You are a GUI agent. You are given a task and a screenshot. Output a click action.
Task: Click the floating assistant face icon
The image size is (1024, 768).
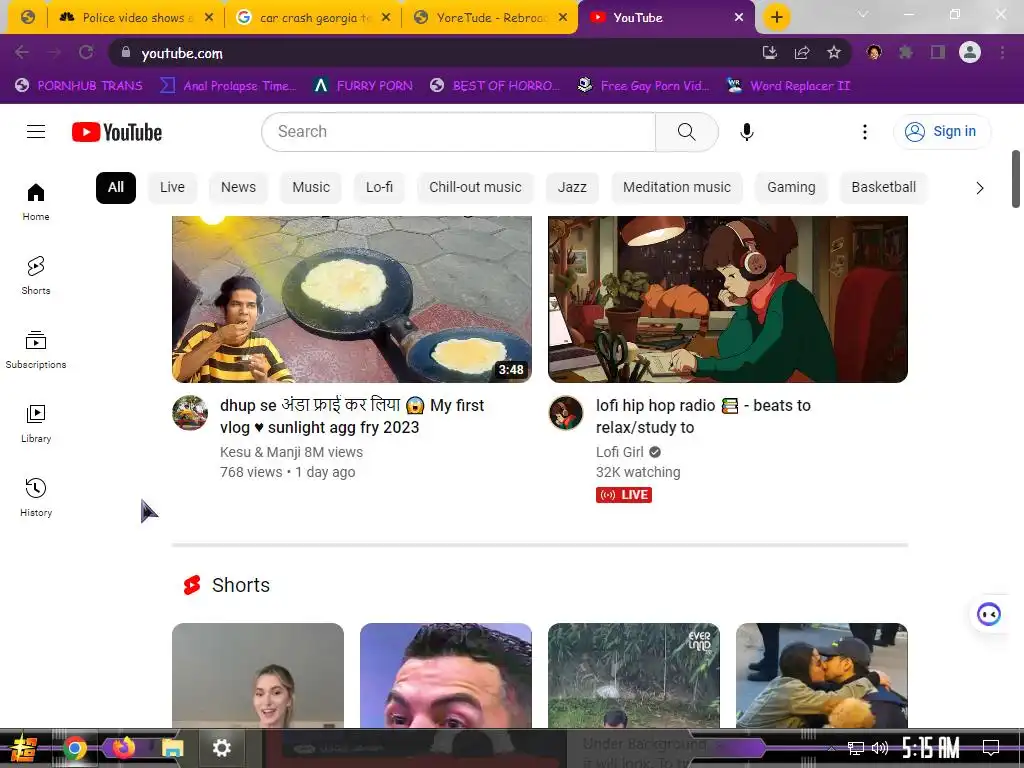989,614
